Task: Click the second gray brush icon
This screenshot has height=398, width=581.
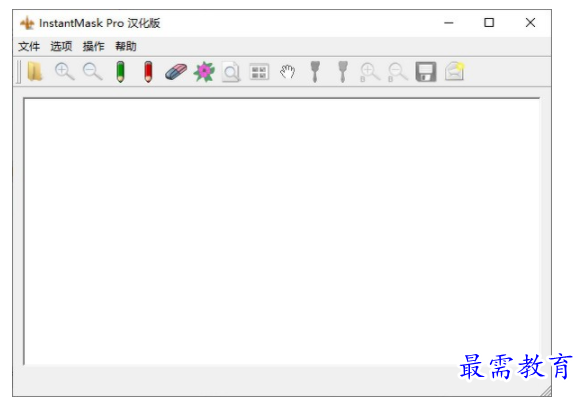Action: (x=343, y=72)
